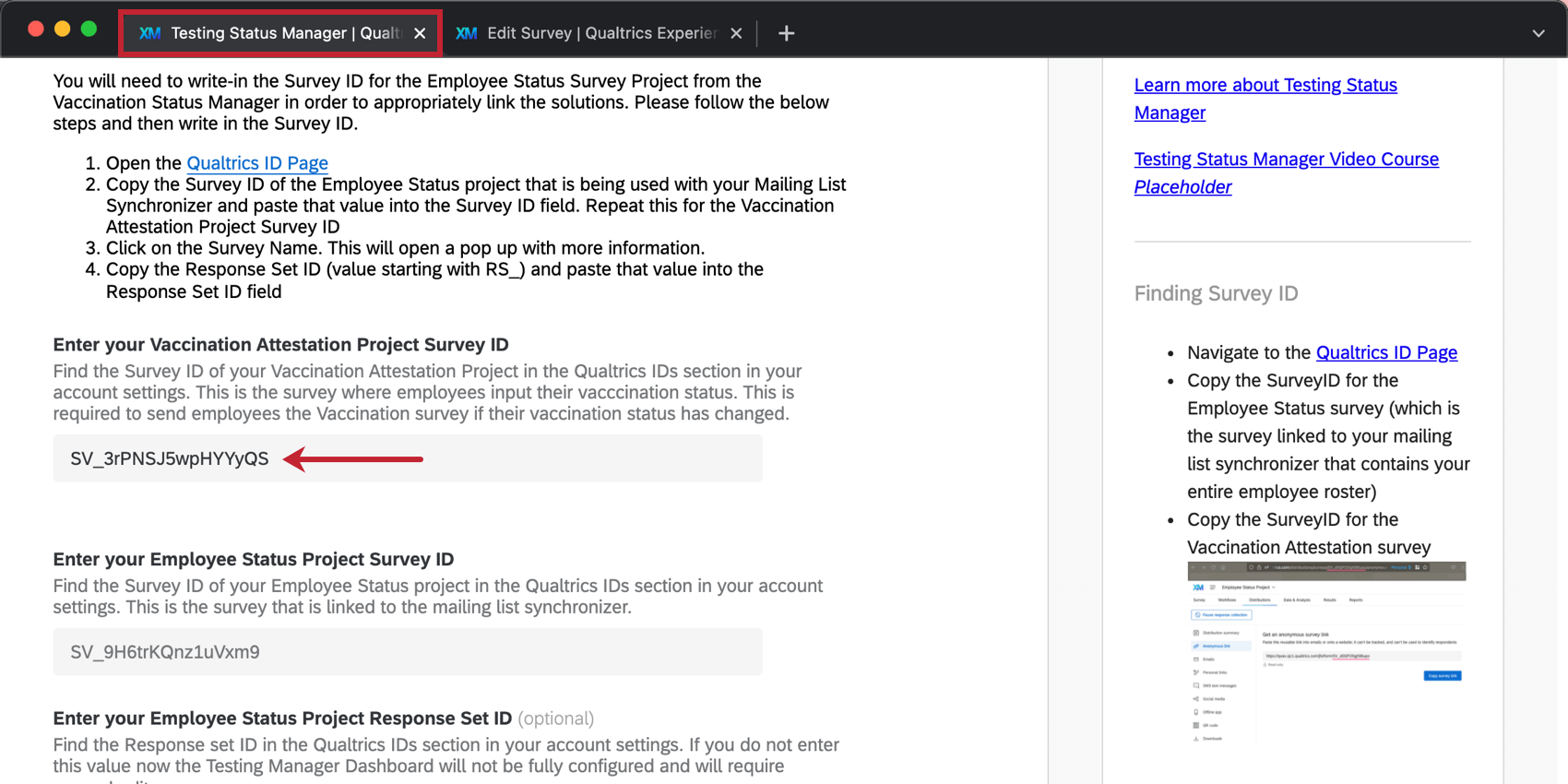Expand the tab list chevron

click(x=1538, y=33)
